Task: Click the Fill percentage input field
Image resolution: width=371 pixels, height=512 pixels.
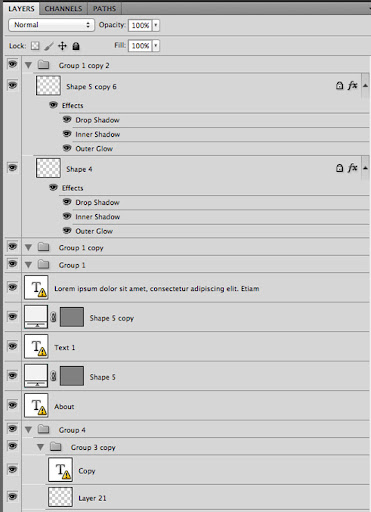Action: tap(140, 46)
